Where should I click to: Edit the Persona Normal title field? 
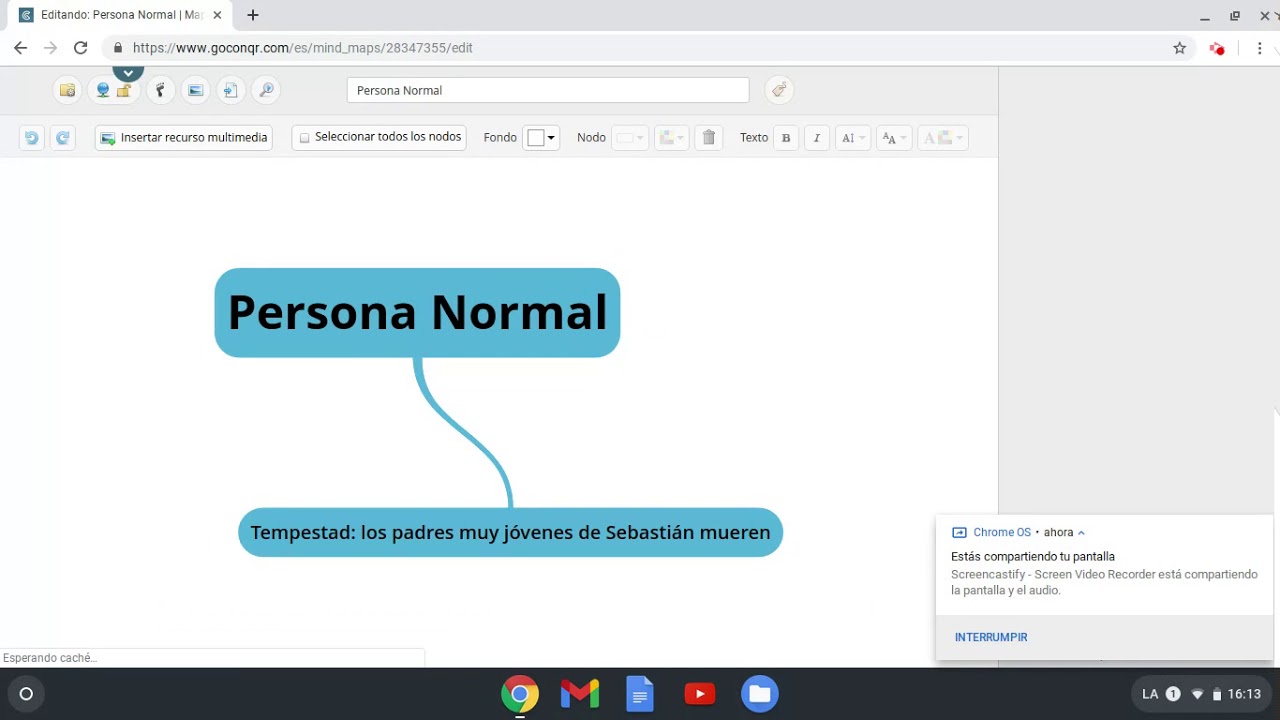coord(548,90)
